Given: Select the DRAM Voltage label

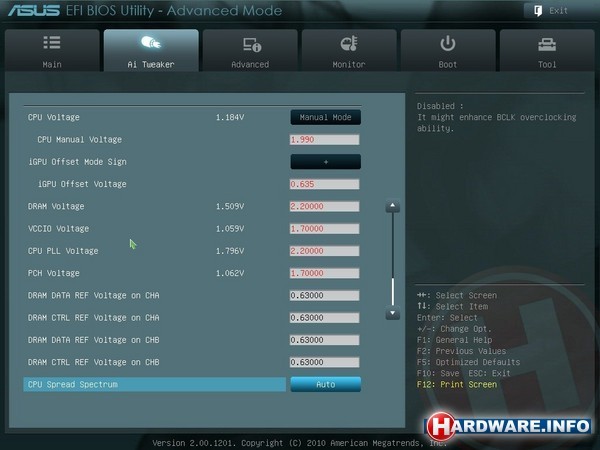Looking at the screenshot, I should point(56,206).
